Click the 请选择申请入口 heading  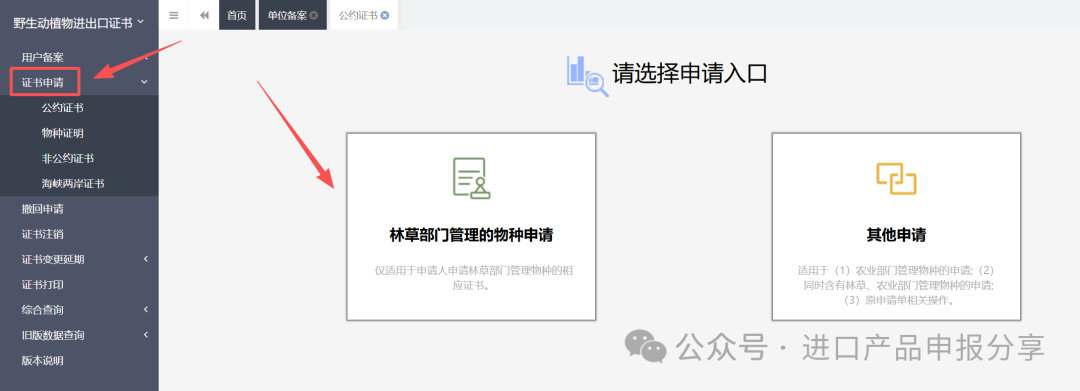point(689,74)
